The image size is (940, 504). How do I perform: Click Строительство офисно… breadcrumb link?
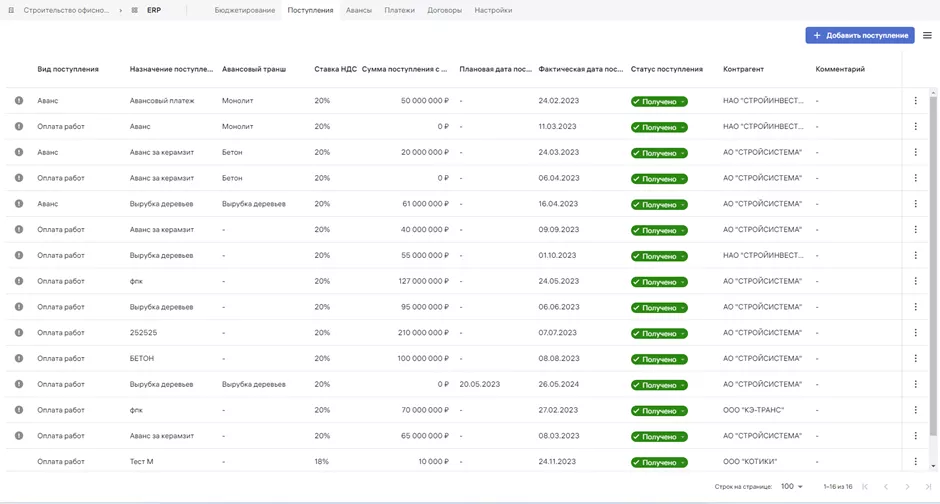click(64, 10)
